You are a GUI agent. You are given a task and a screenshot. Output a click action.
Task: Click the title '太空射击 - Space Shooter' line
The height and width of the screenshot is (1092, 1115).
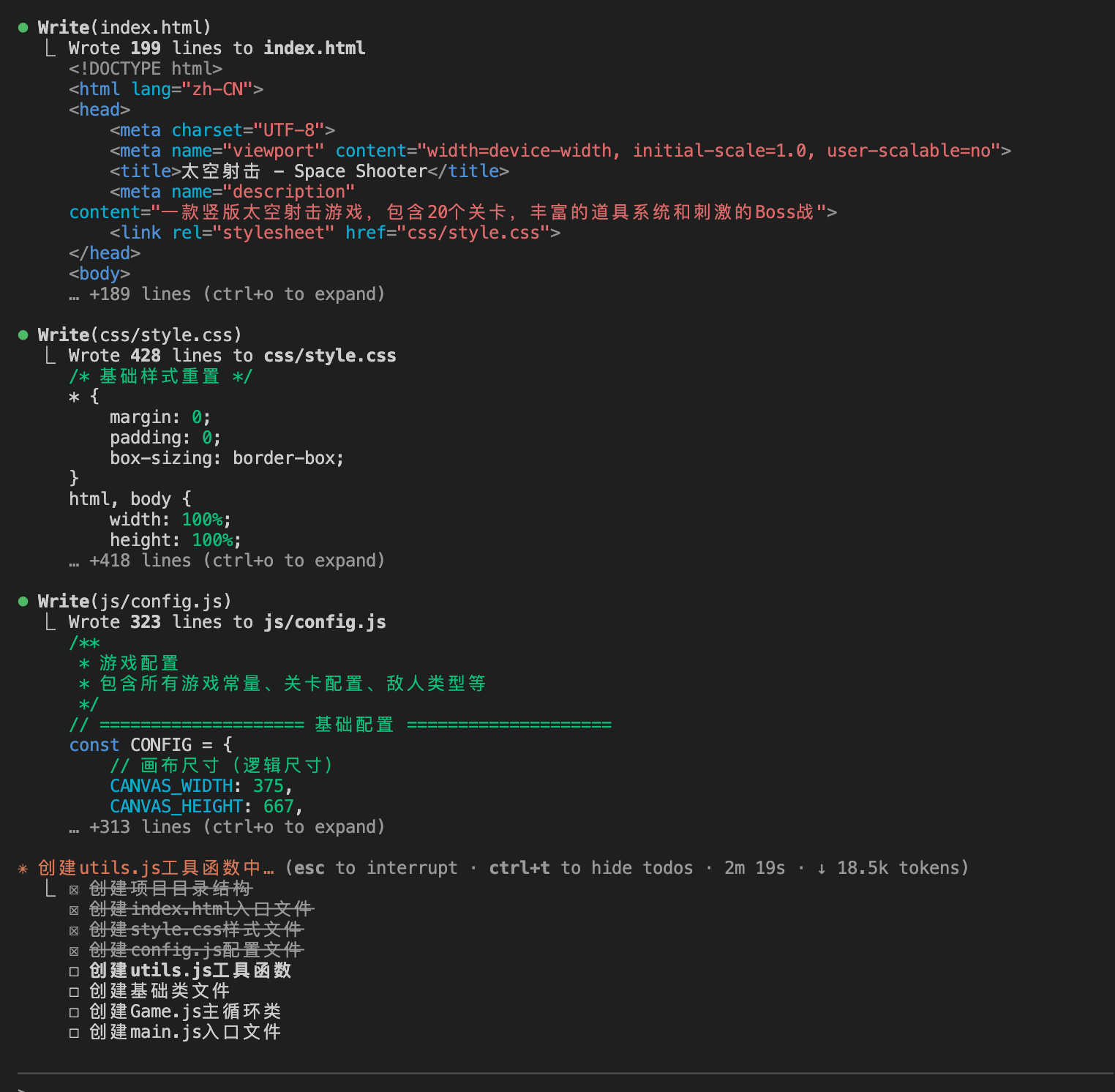point(309,171)
